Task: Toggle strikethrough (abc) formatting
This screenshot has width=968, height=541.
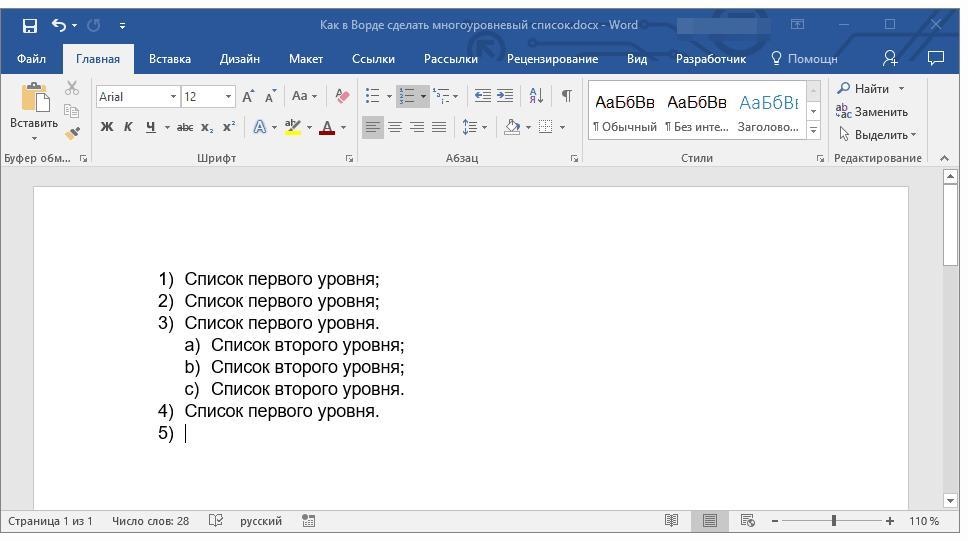Action: tap(185, 127)
